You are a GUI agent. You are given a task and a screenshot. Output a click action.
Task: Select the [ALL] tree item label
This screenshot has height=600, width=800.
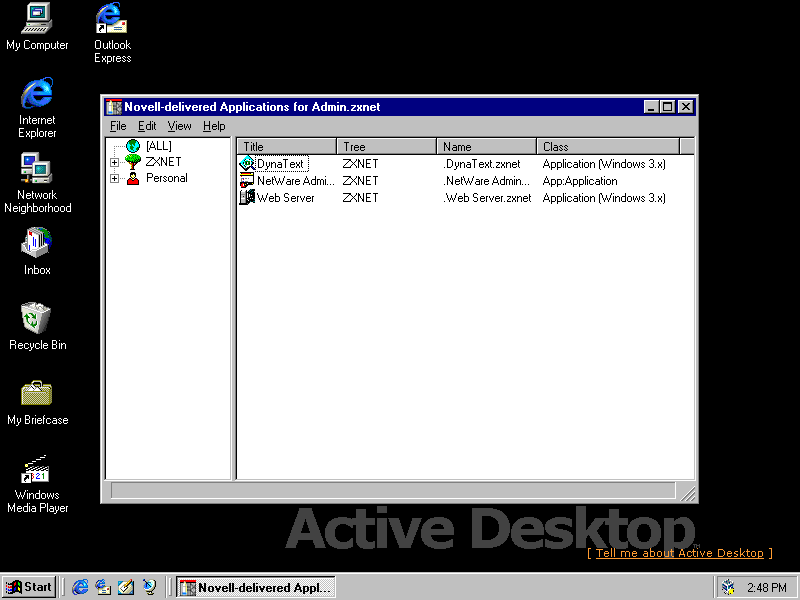[x=159, y=146]
